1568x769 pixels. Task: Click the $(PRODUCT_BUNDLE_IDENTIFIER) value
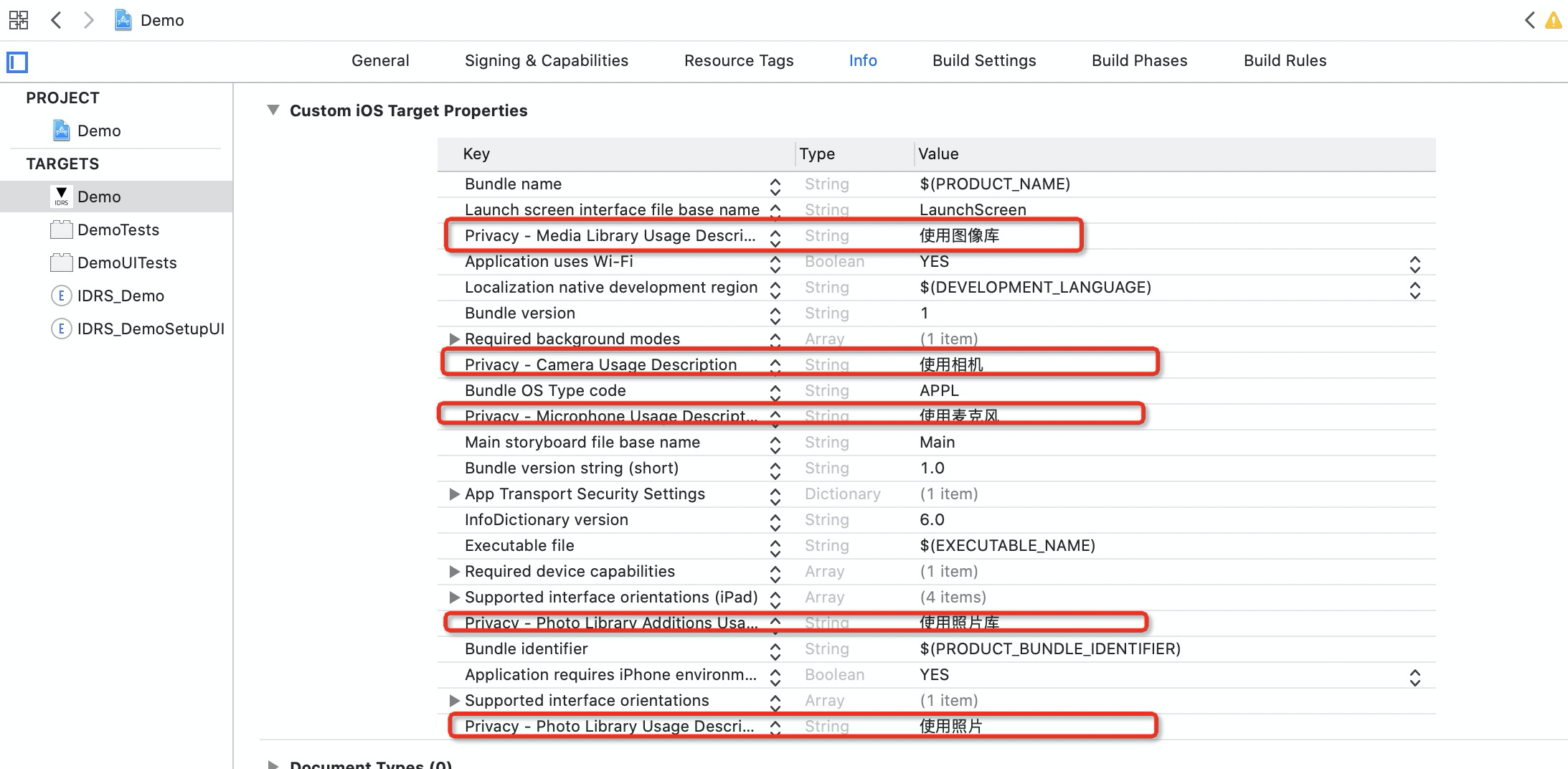1050,649
